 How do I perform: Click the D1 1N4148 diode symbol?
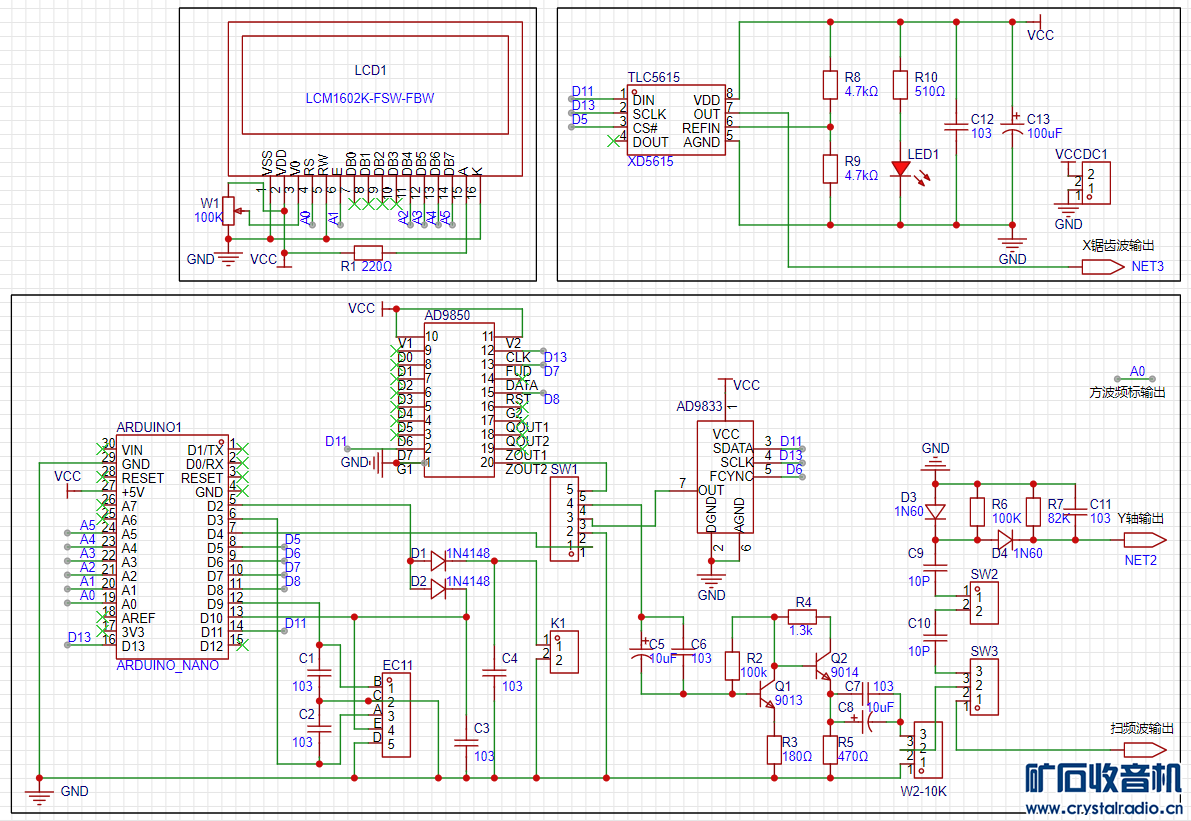tap(437, 561)
